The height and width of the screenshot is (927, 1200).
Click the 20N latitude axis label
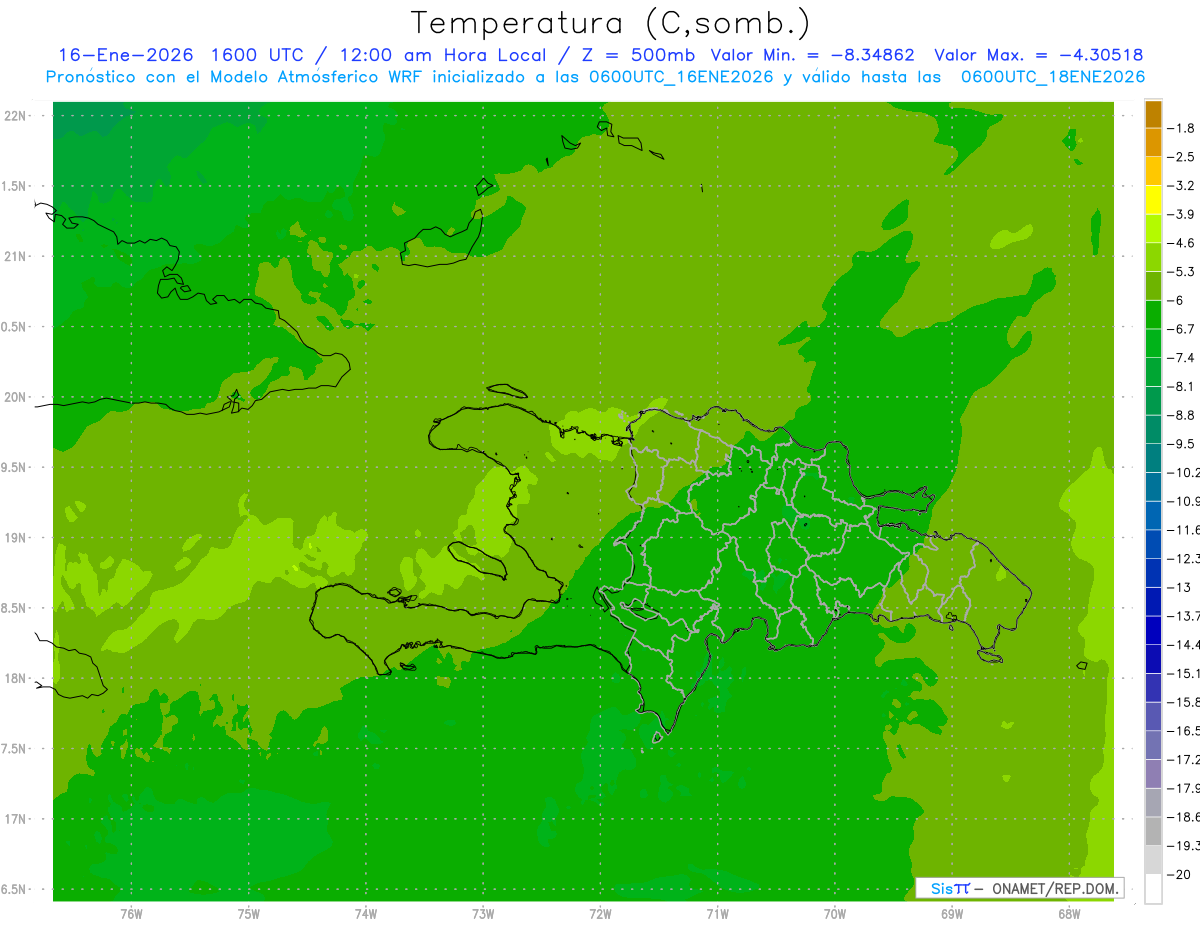pyautogui.click(x=16, y=397)
